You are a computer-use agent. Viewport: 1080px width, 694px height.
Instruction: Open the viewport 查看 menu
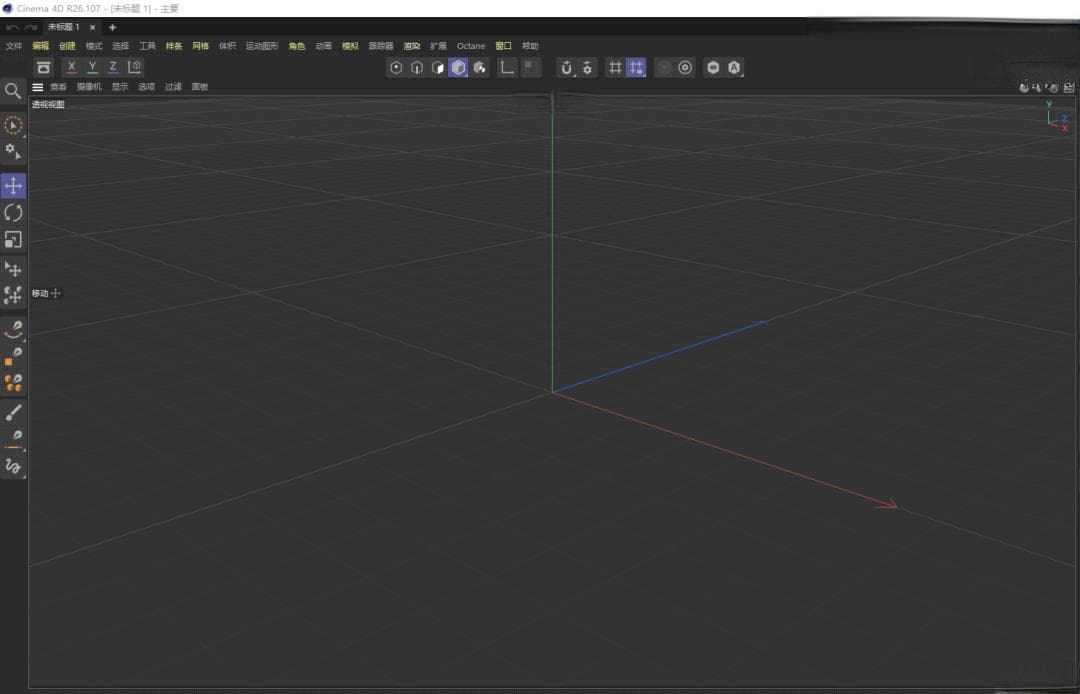pyautogui.click(x=59, y=87)
